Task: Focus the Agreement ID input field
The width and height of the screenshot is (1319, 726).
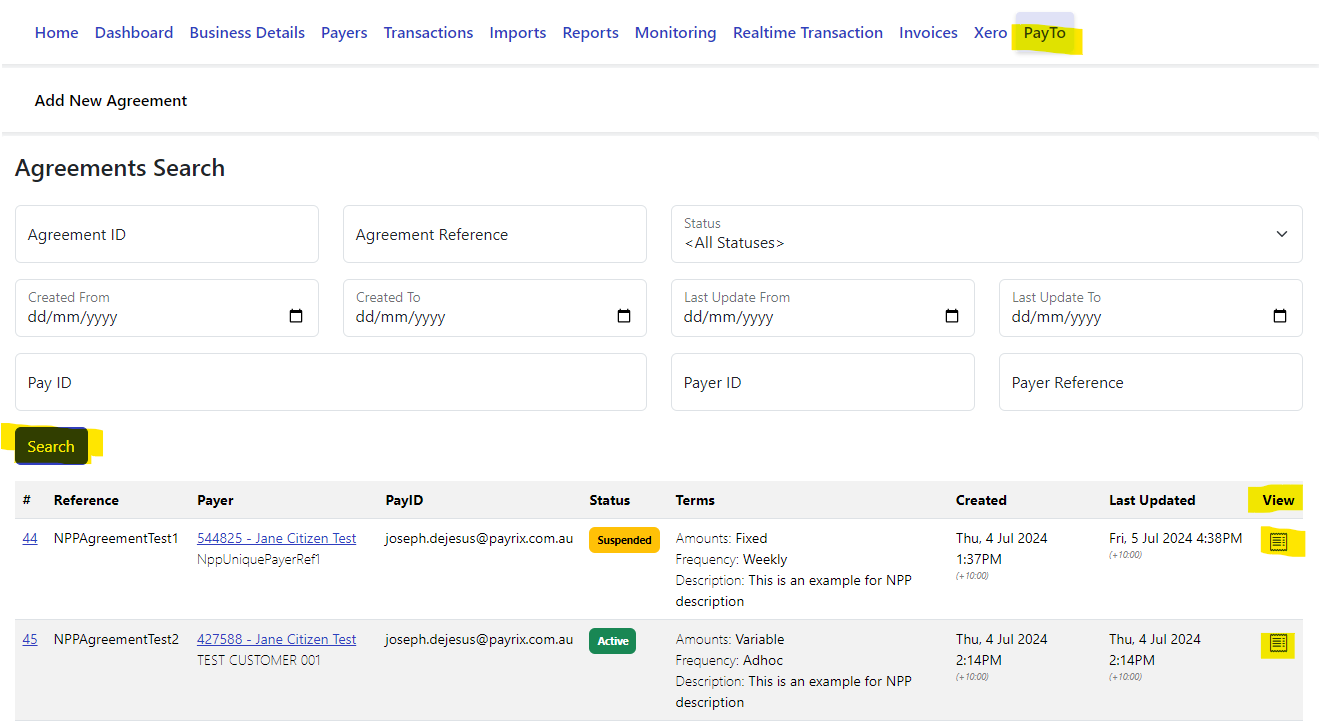Action: (x=167, y=235)
